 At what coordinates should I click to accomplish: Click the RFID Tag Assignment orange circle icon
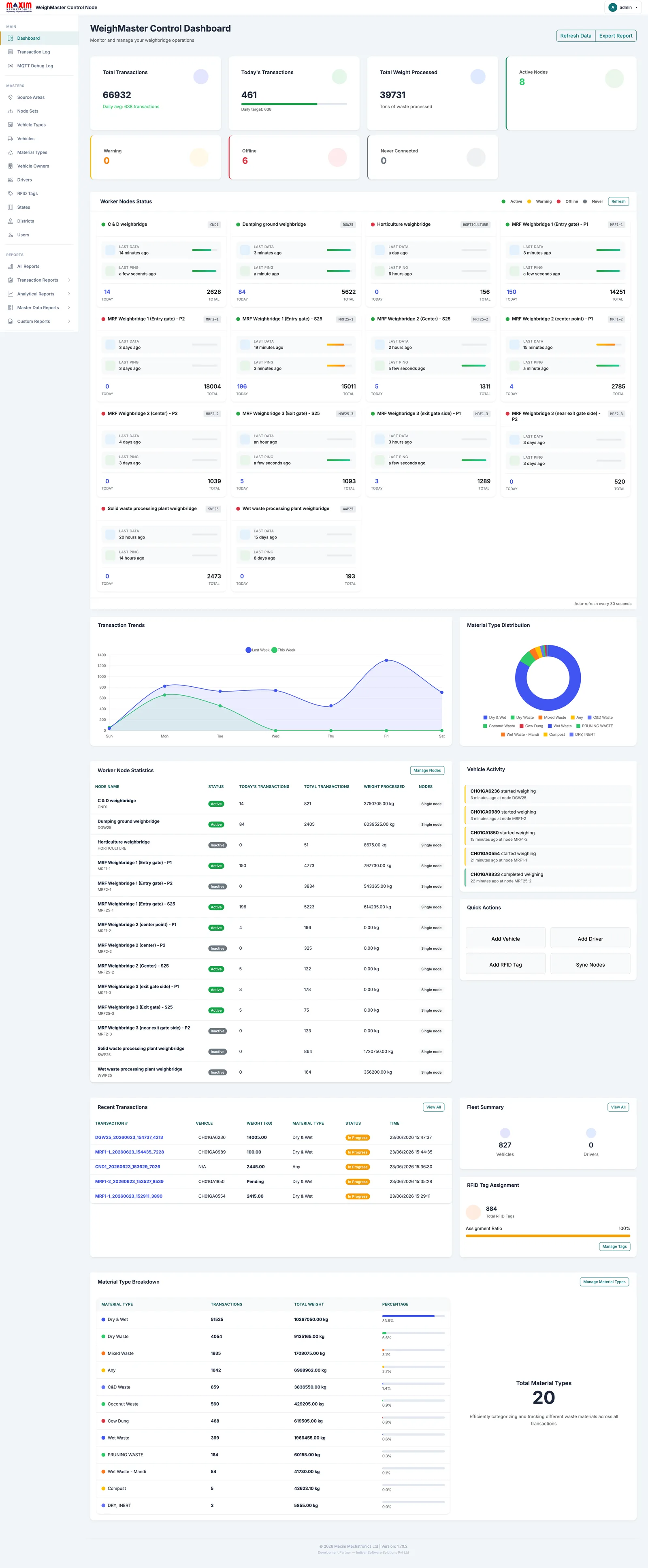point(473,1211)
